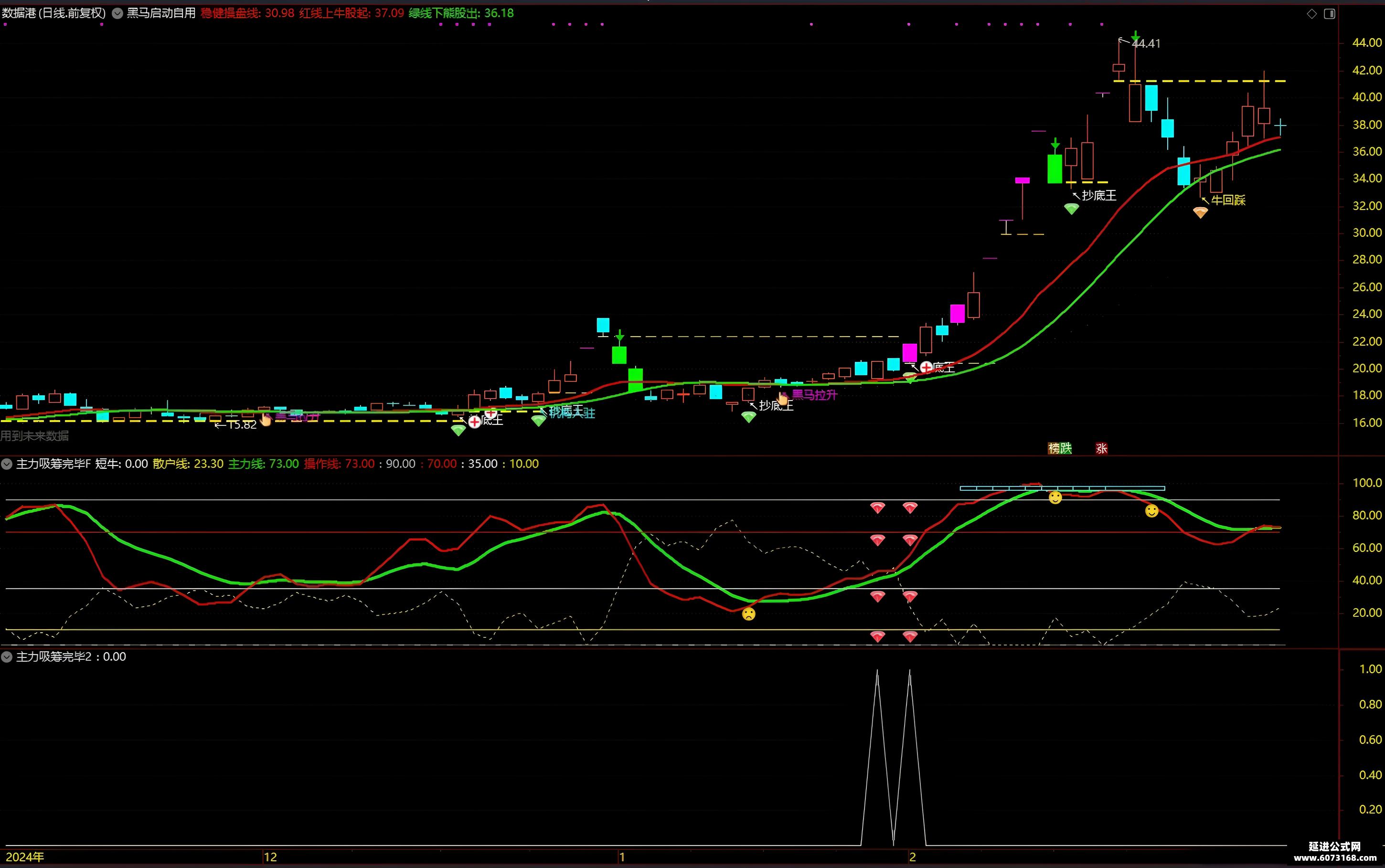This screenshot has height=868, width=1385.
Task: Open the 黑马启动自用 indicator dropdown arrow
Action: 117,13
